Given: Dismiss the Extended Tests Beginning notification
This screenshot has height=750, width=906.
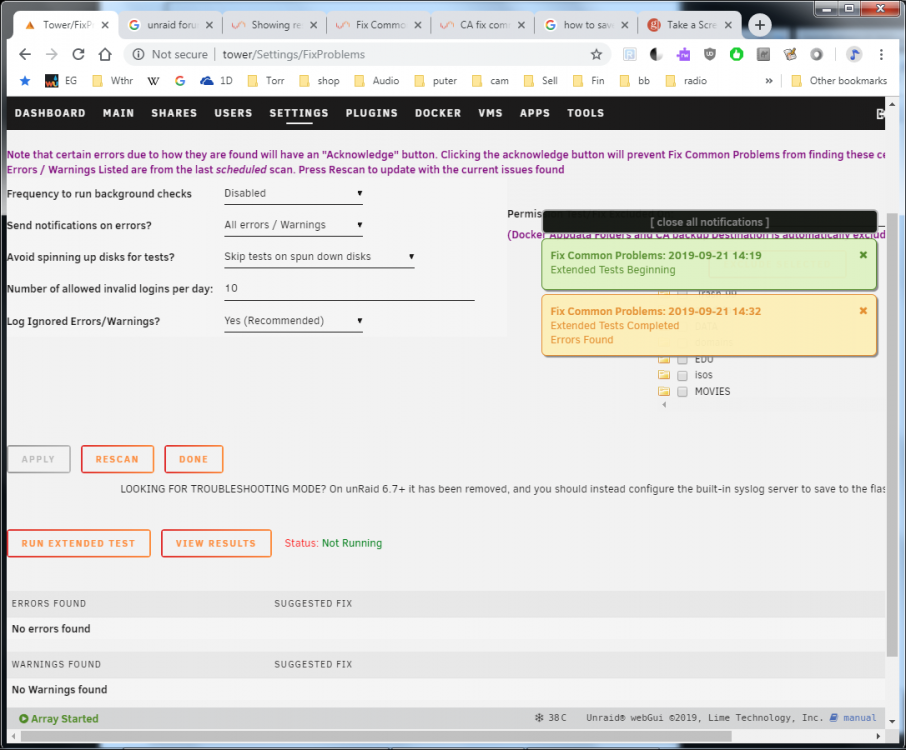Looking at the screenshot, I should (x=863, y=255).
